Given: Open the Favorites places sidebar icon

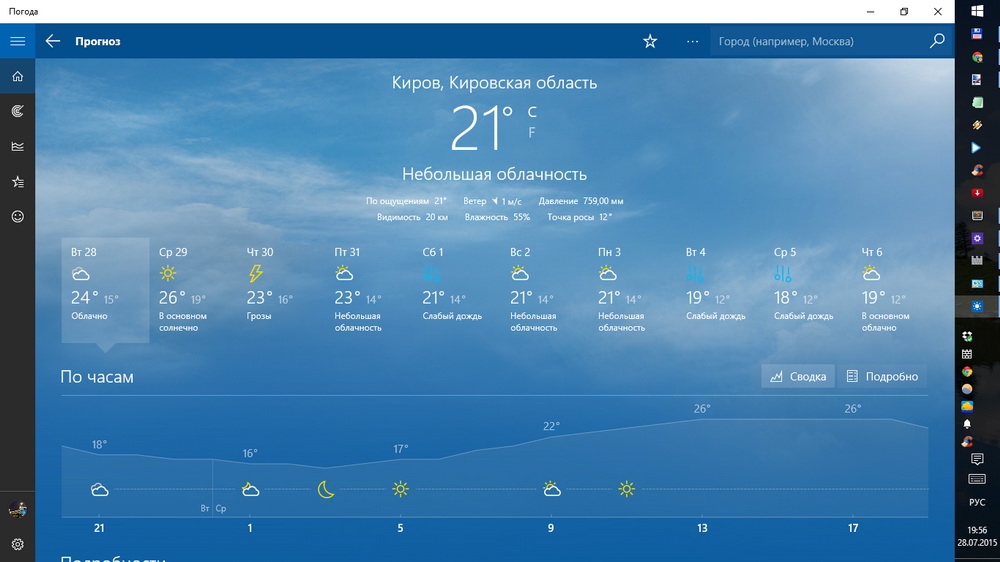Looking at the screenshot, I should [17, 182].
